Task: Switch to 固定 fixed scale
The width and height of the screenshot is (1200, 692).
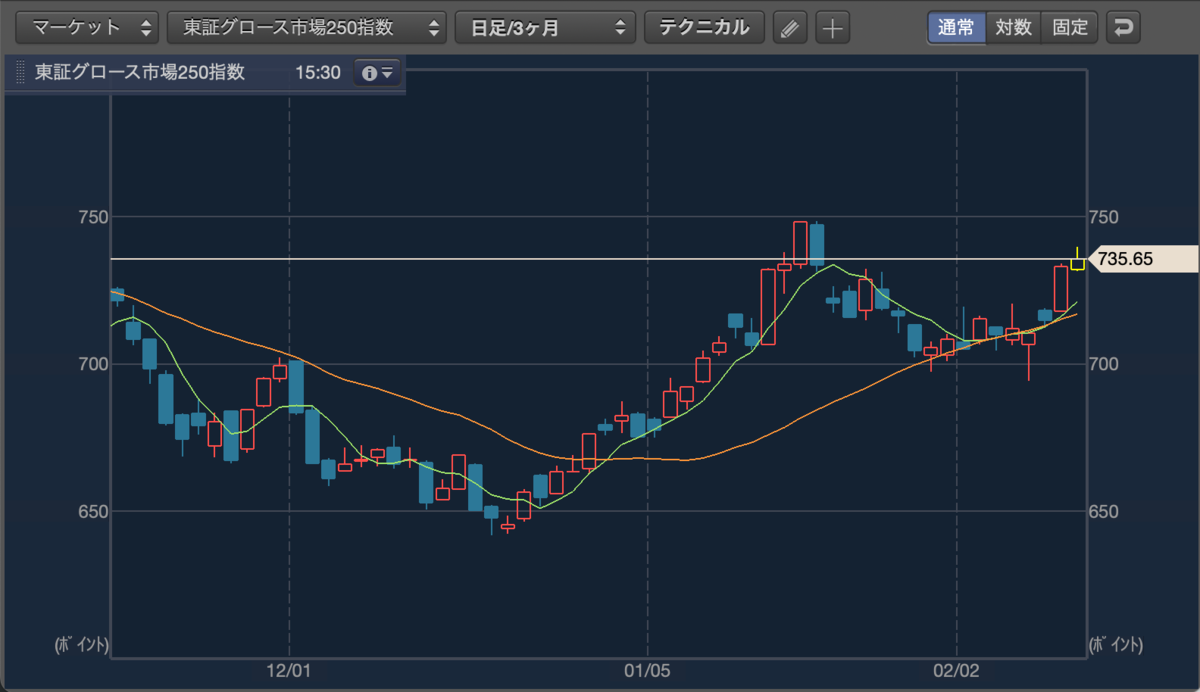Action: 1070,27
